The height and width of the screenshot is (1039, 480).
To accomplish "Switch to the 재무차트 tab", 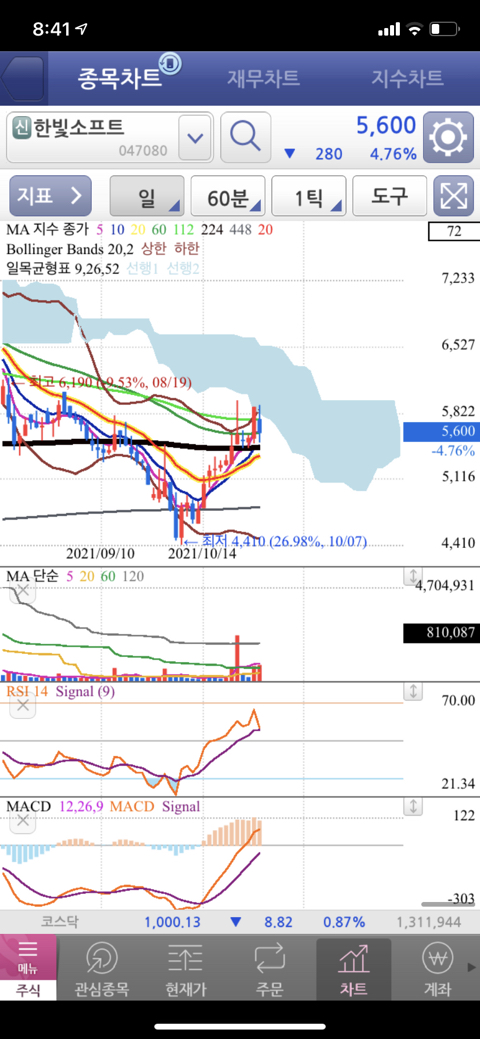I will [263, 78].
